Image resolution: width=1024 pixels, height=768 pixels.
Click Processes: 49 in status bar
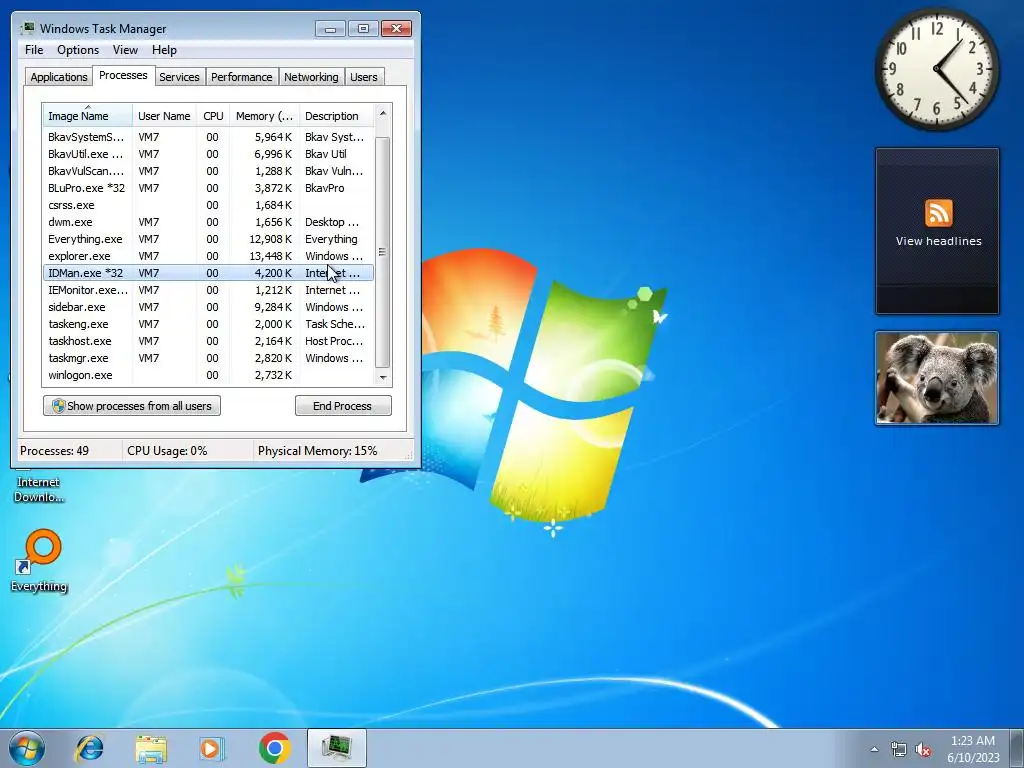click(x=54, y=451)
